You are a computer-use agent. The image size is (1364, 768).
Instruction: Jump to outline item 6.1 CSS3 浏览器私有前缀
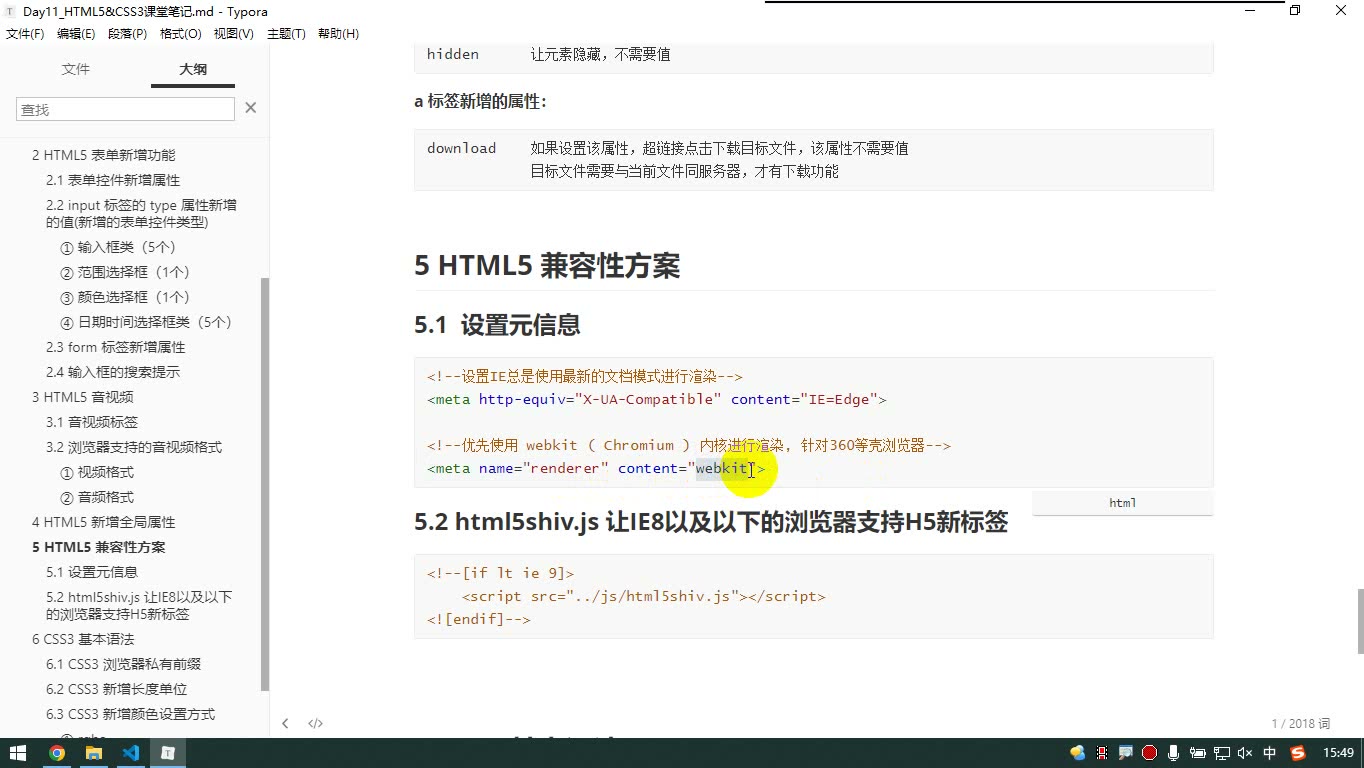124,664
